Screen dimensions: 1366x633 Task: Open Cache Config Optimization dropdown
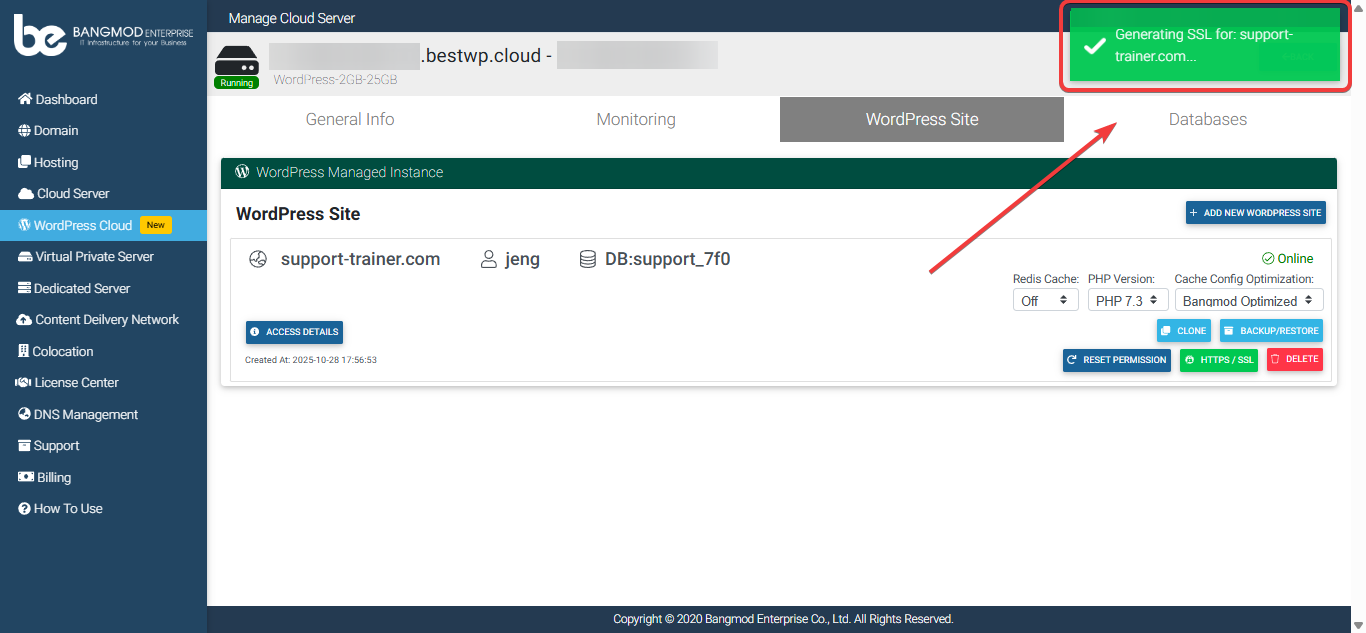coord(1248,300)
